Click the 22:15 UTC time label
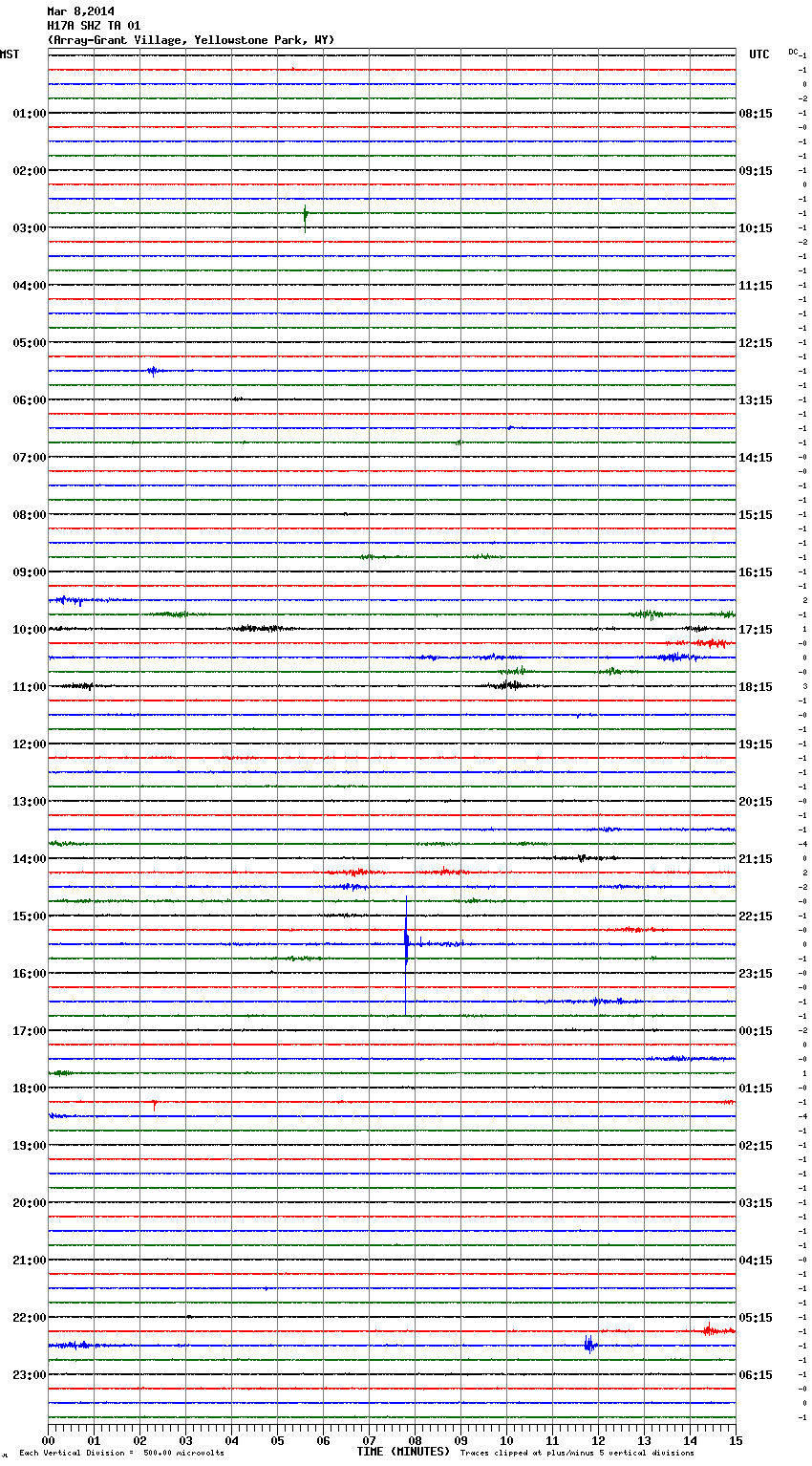The image size is (812, 1466). click(x=756, y=916)
